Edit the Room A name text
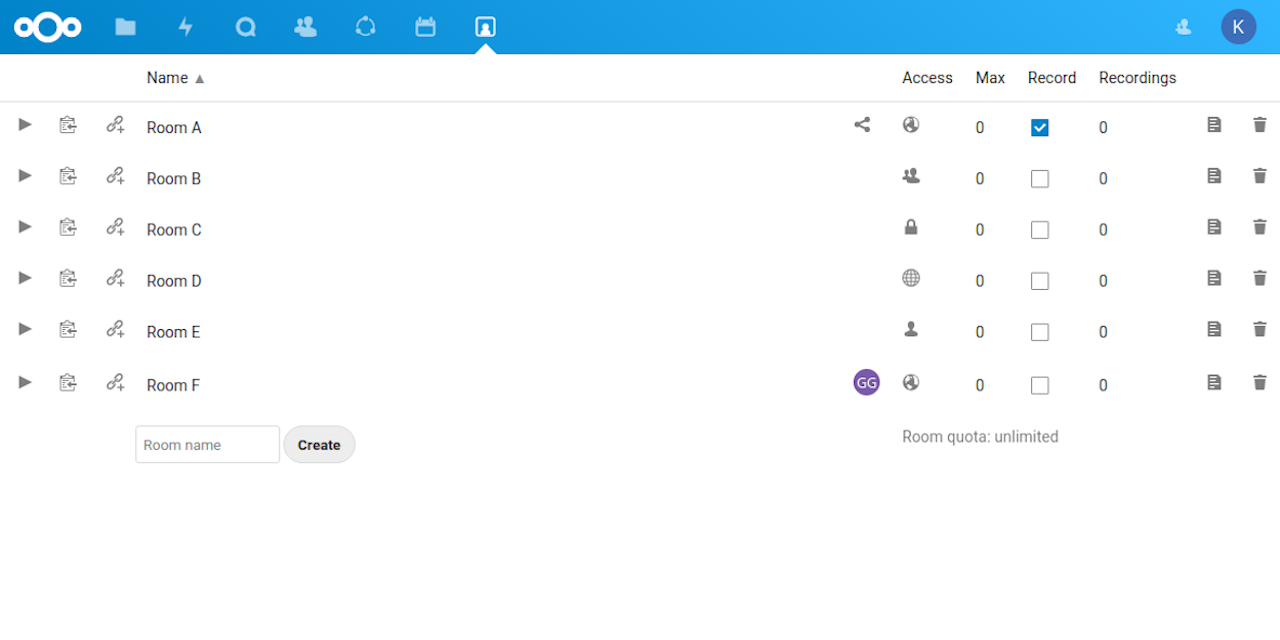Screen dimensions: 1280x640 [174, 128]
